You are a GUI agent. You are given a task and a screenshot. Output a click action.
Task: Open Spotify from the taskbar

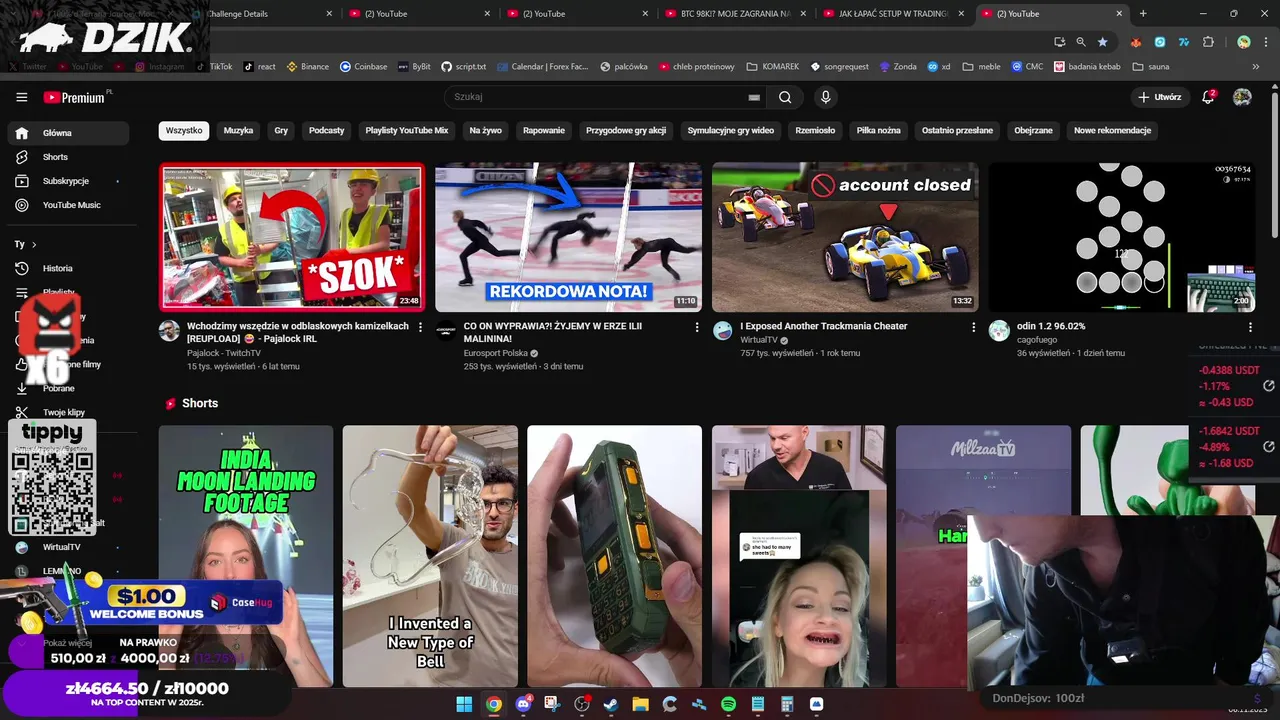(x=729, y=704)
